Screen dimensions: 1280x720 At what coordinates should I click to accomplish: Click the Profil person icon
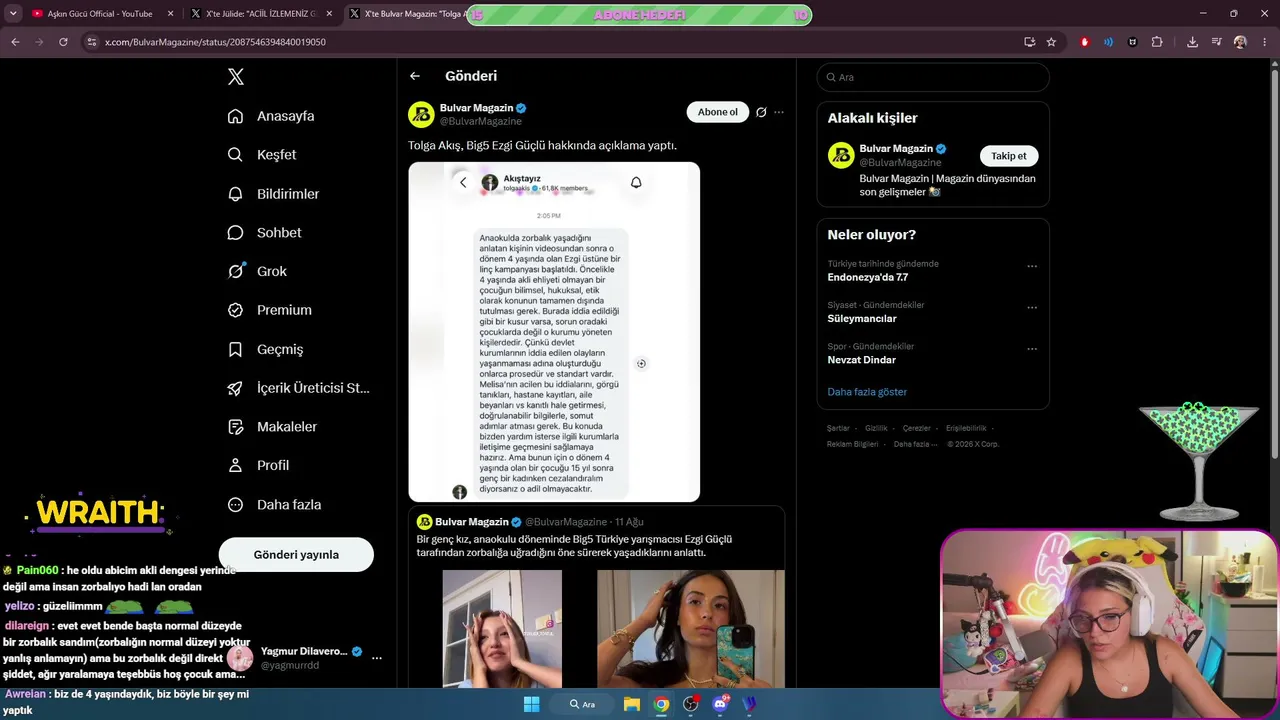[x=236, y=465]
